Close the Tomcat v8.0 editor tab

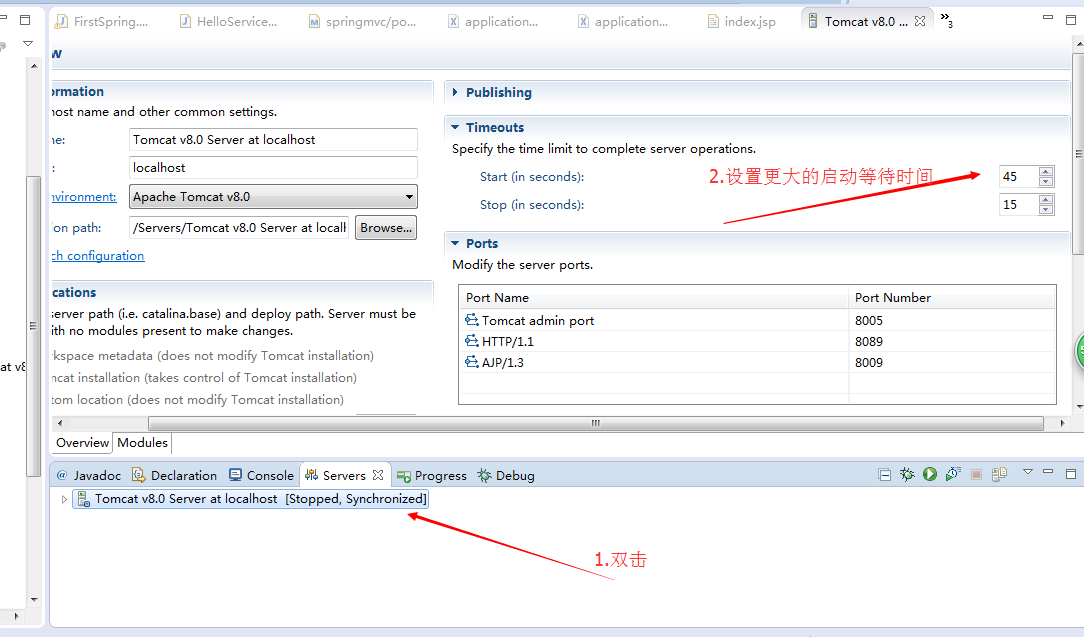(919, 21)
